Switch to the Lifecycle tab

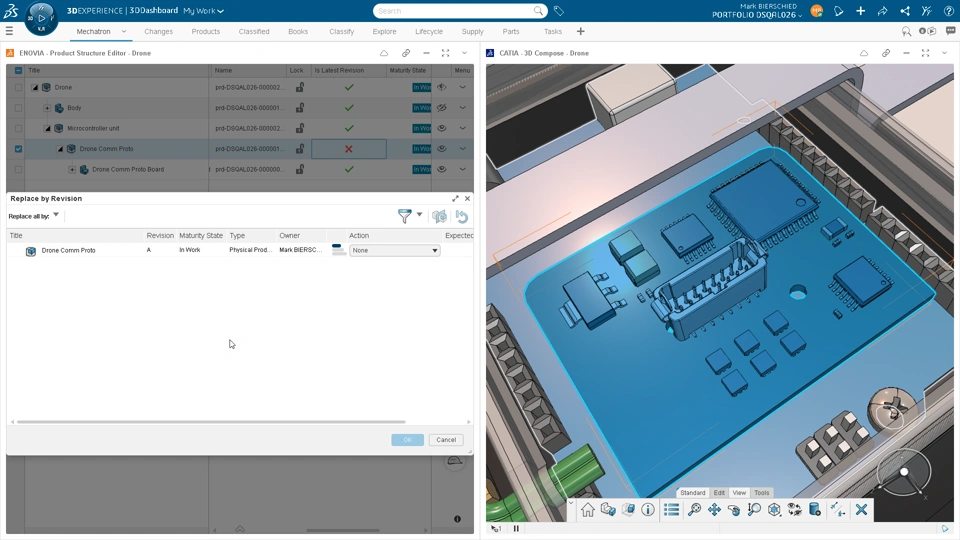coord(429,31)
